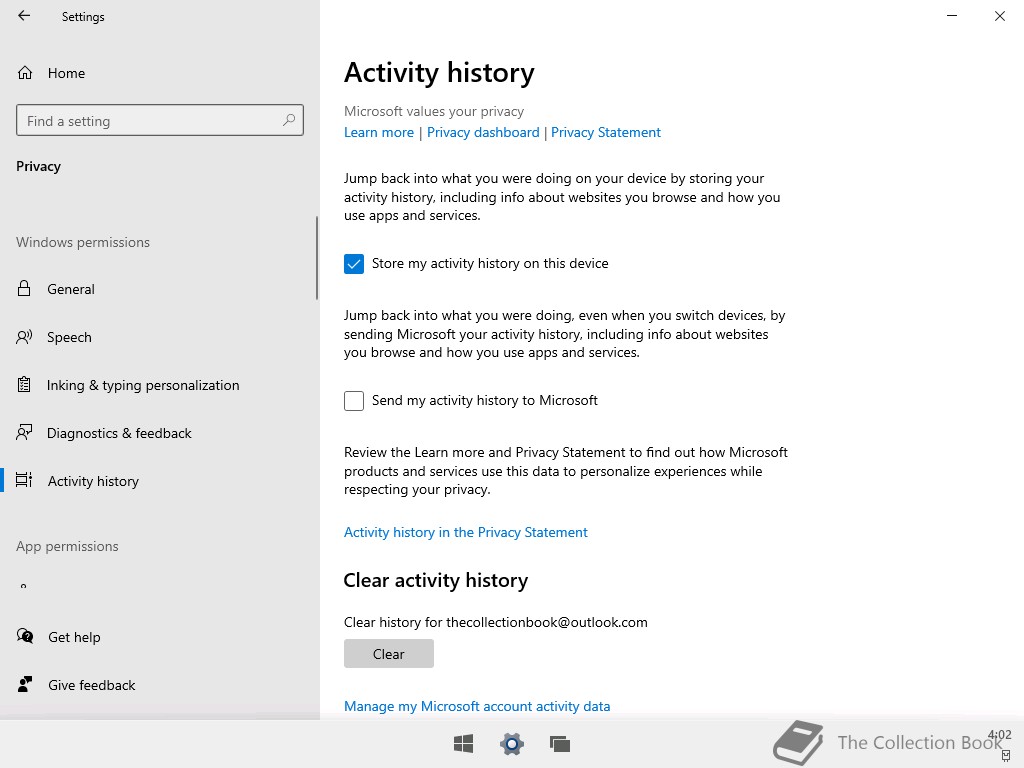Click the search magnifier icon
This screenshot has height=768, width=1024.
pos(289,120)
